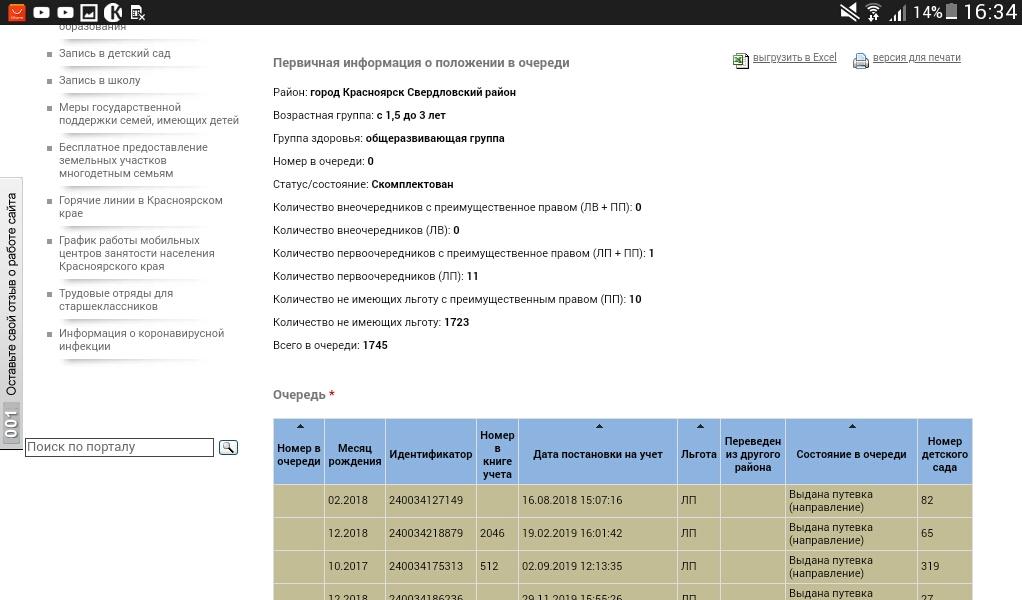Open the screenshot saved notification icon
Viewport: 1022px width, 600px height.
tap(89, 12)
